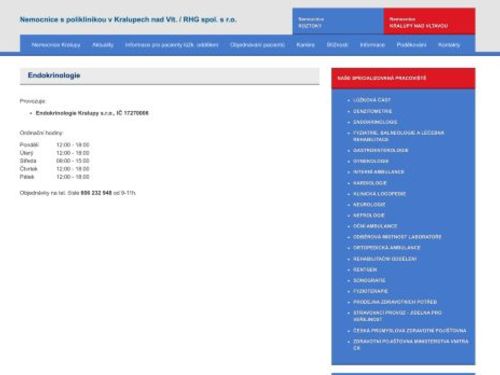Open the Oční ambulance link

[375, 226]
